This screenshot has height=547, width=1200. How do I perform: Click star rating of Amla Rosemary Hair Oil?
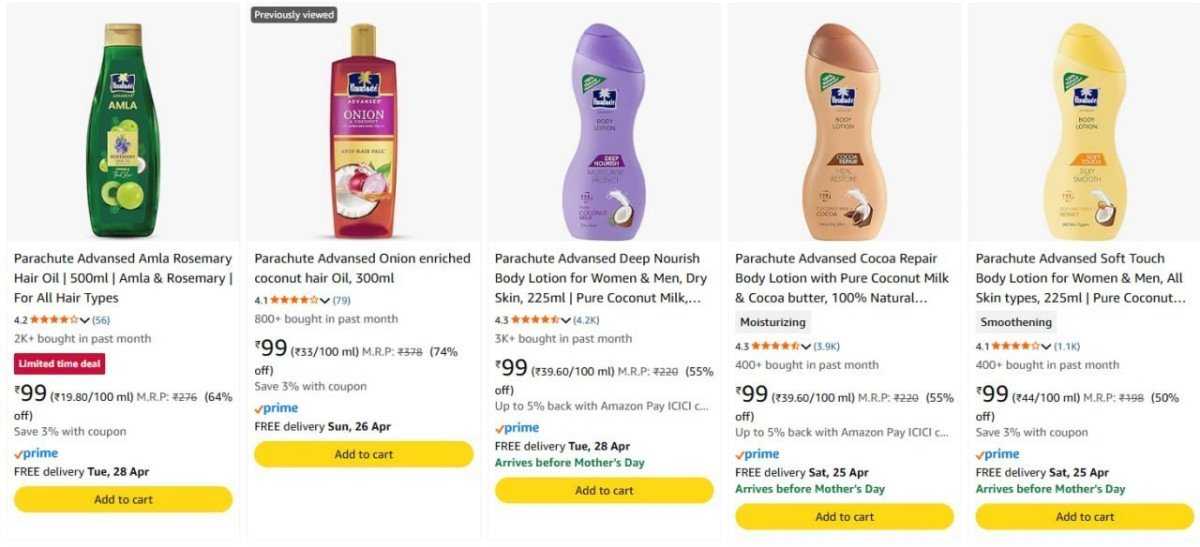pyautogui.click(x=54, y=320)
